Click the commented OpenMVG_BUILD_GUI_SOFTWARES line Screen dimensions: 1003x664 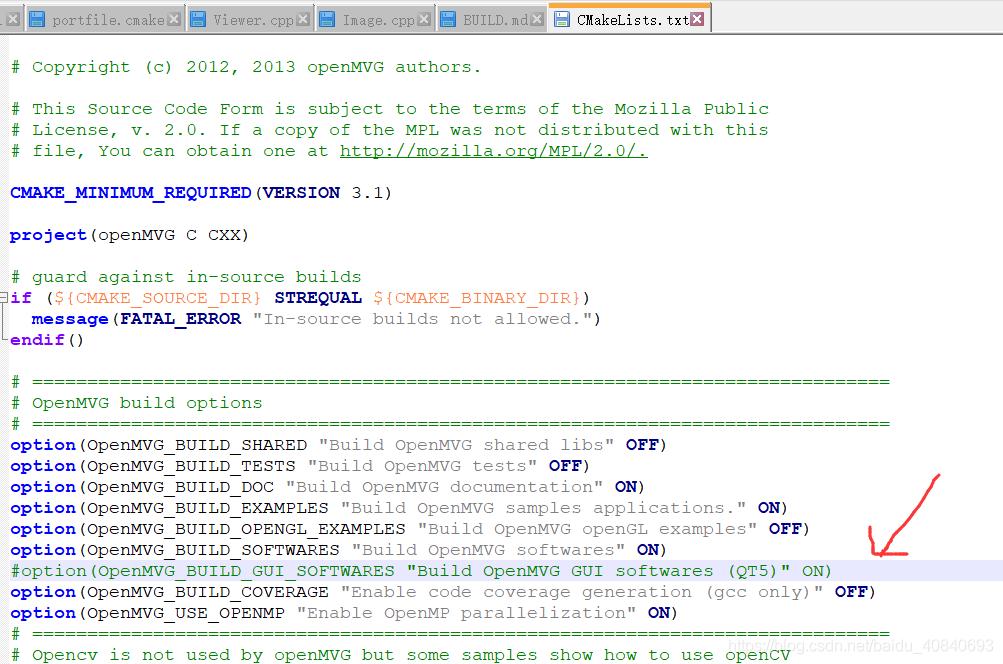pos(421,571)
